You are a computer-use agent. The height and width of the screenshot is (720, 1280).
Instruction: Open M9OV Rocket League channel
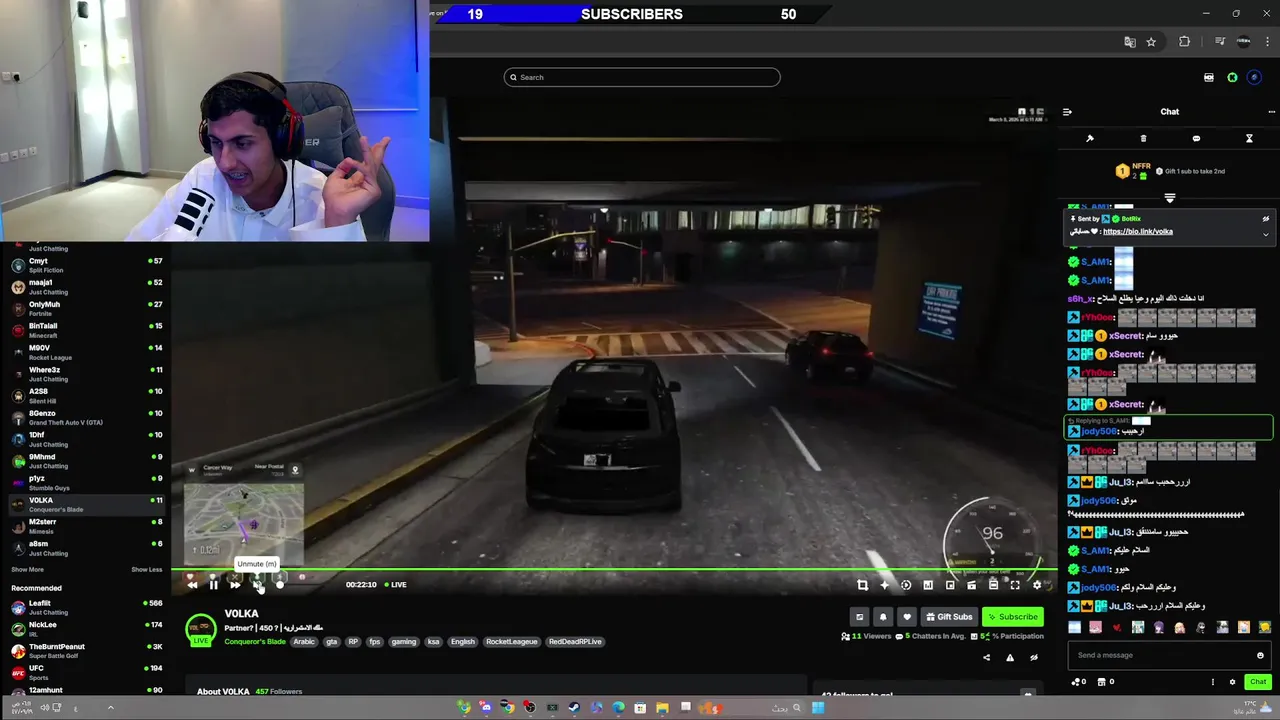pos(85,352)
